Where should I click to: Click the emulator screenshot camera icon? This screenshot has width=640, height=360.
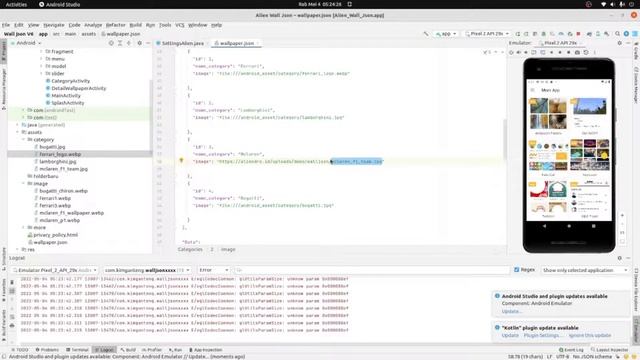[x=577, y=53]
